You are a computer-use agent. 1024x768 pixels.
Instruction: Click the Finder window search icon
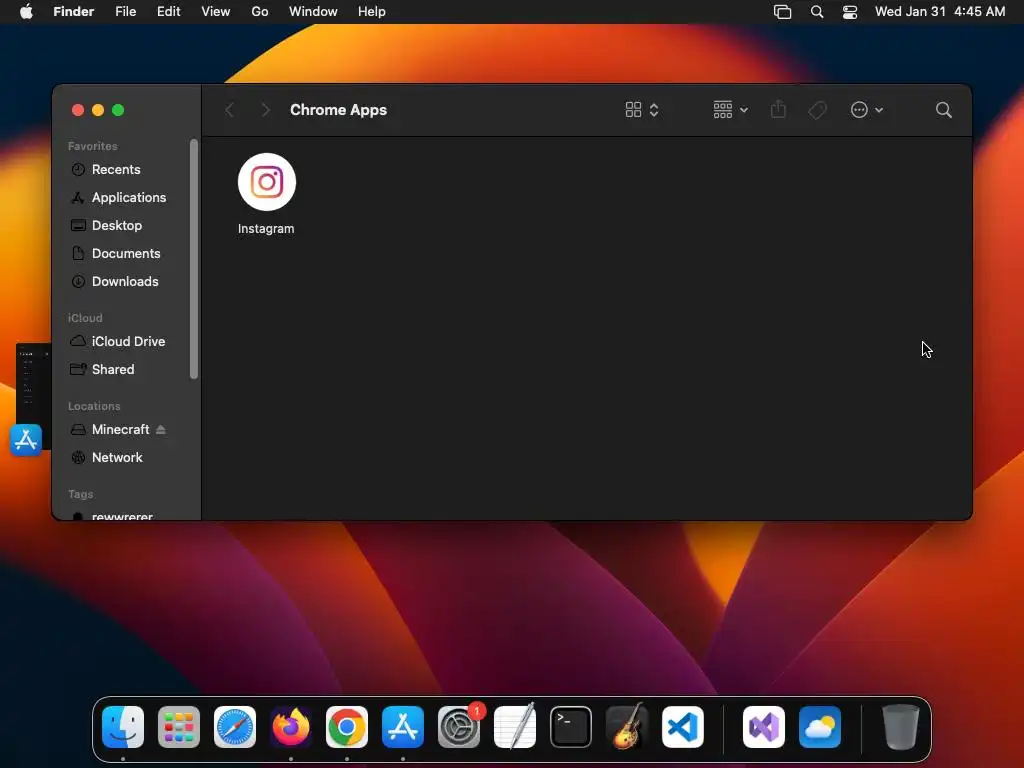tap(943, 110)
